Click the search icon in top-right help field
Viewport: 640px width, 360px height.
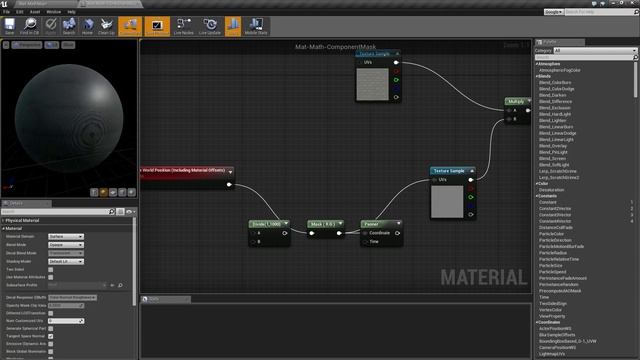point(636,12)
